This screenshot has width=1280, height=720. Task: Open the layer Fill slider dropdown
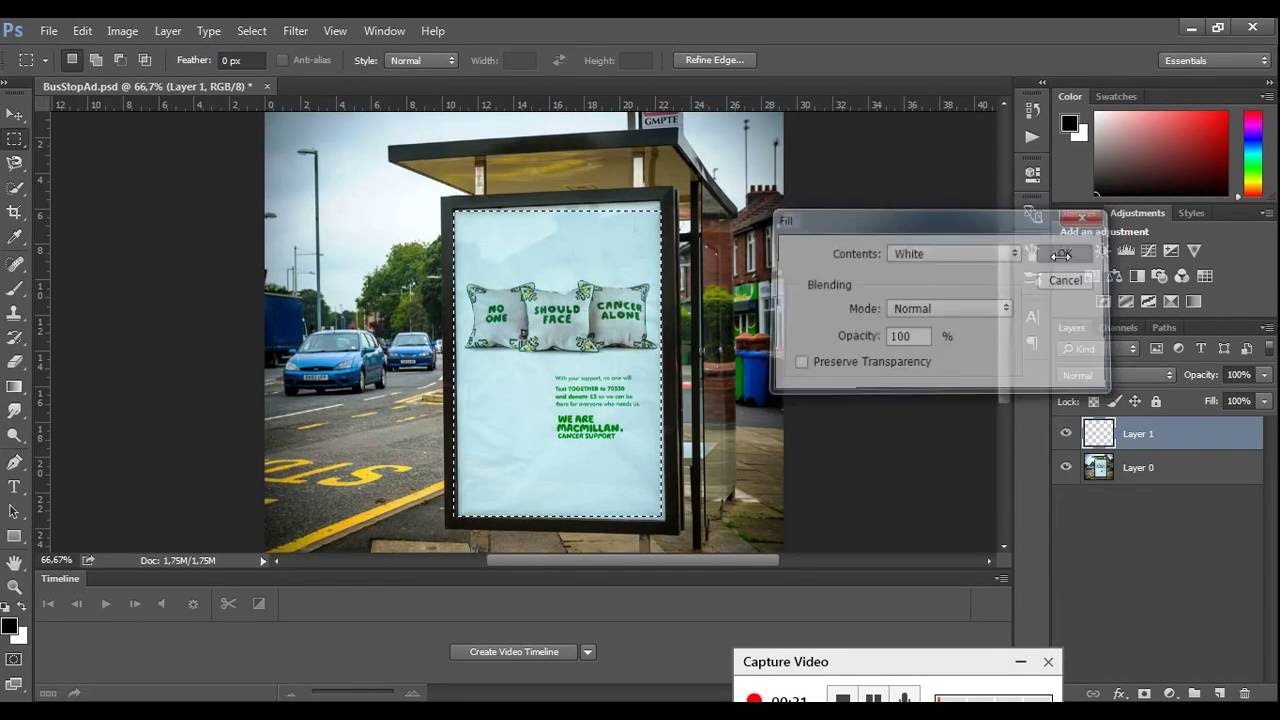pyautogui.click(x=1265, y=401)
